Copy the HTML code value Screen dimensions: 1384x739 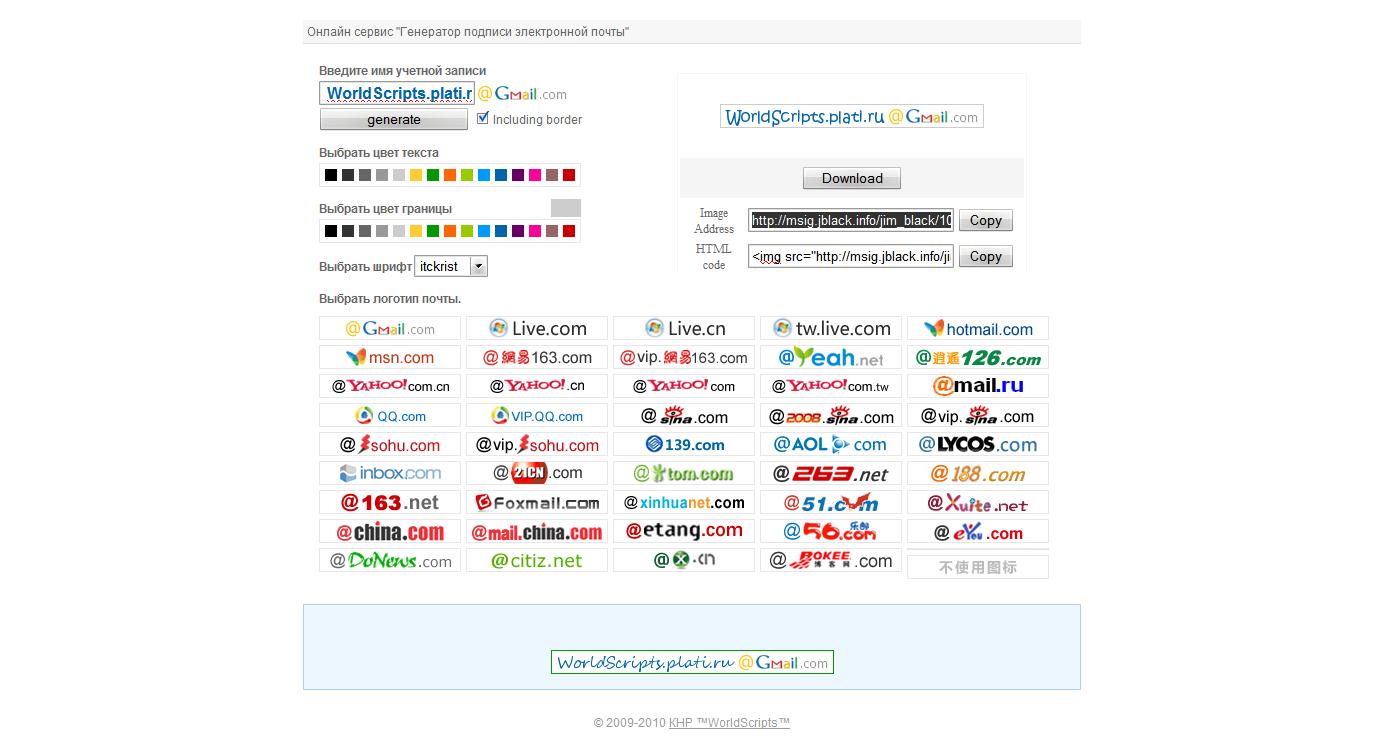point(985,257)
